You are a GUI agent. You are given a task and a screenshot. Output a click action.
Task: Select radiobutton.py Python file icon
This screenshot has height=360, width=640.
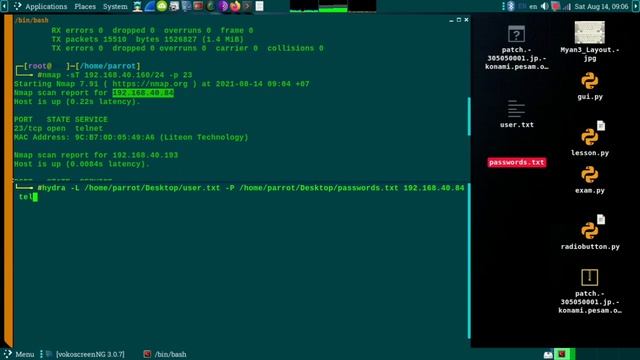click(x=590, y=233)
